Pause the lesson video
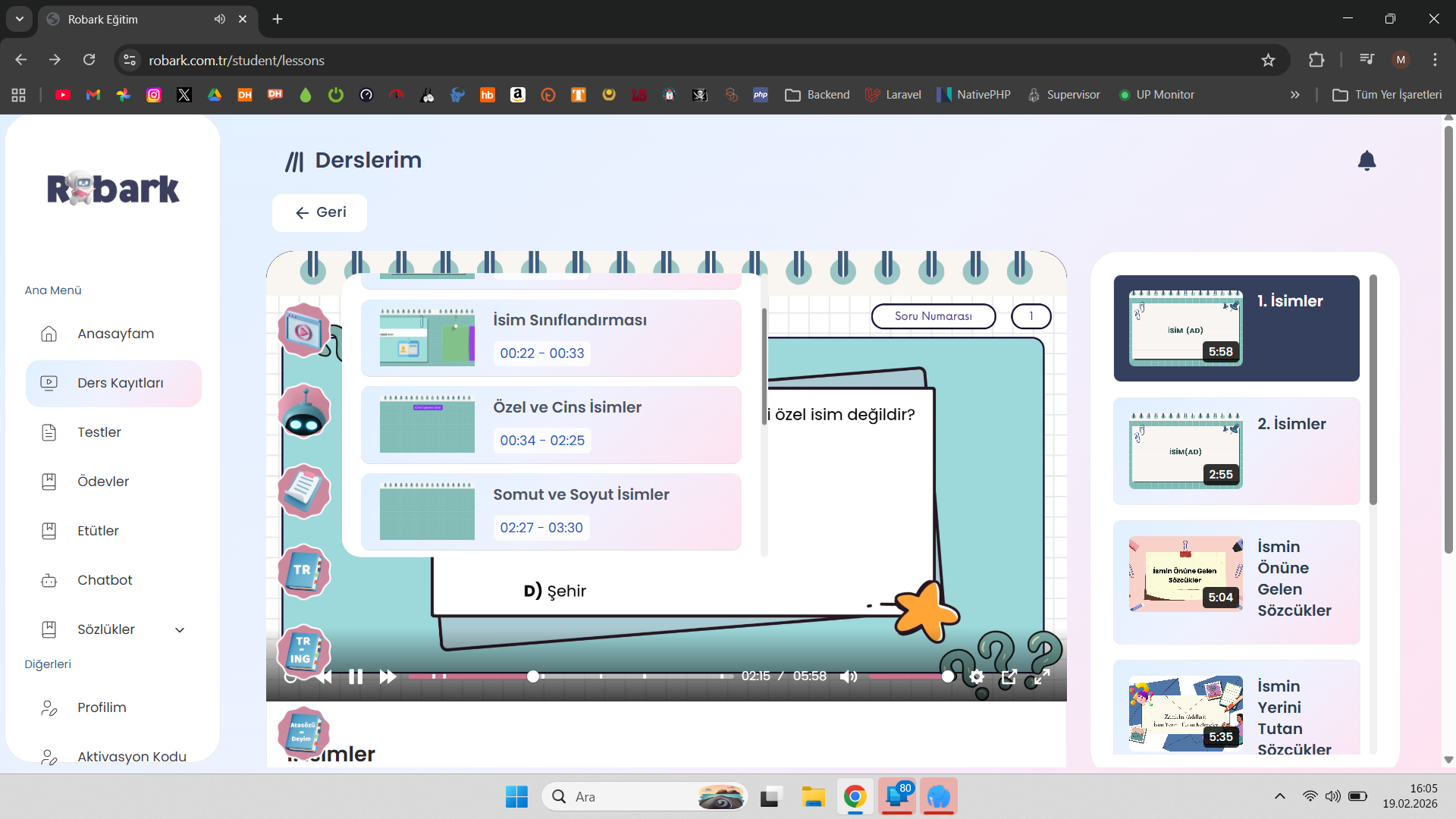This screenshot has width=1456, height=819. tap(355, 676)
